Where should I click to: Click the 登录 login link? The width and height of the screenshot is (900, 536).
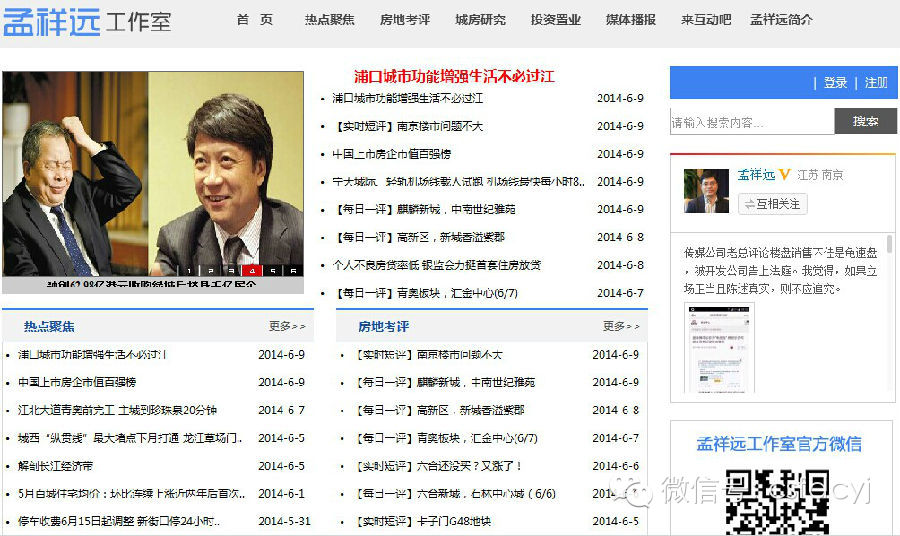[x=835, y=83]
